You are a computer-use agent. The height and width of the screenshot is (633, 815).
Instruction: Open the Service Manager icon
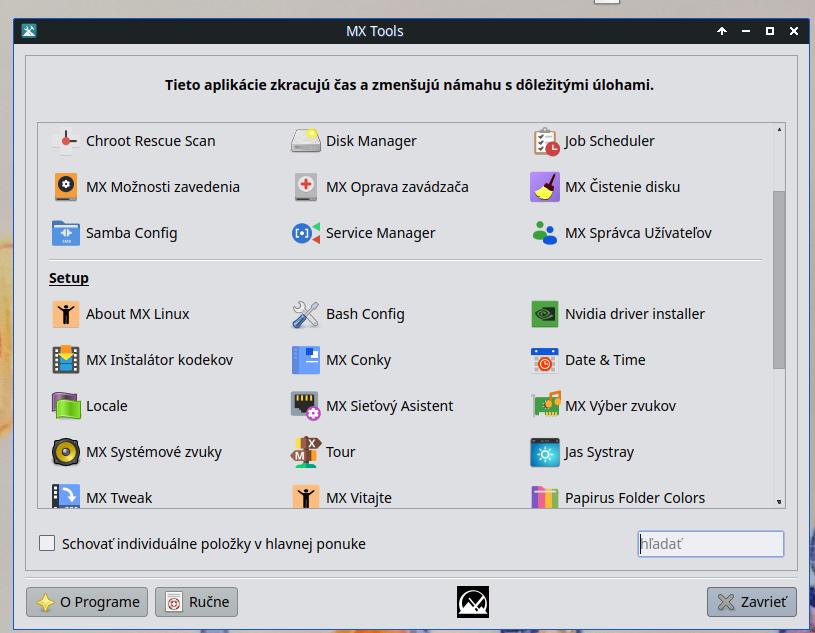pyautogui.click(x=305, y=233)
